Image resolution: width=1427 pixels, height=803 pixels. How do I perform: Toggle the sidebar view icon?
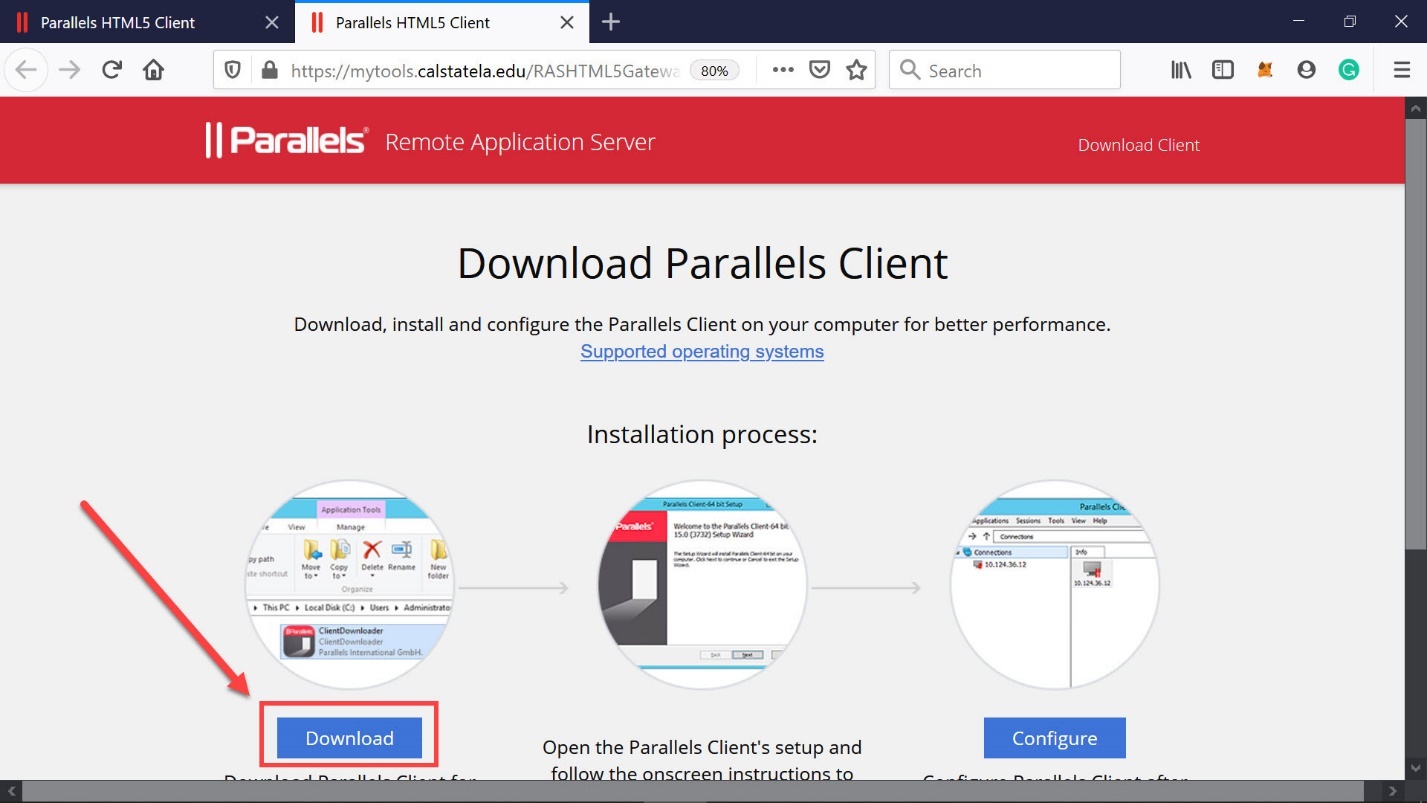coord(1222,70)
